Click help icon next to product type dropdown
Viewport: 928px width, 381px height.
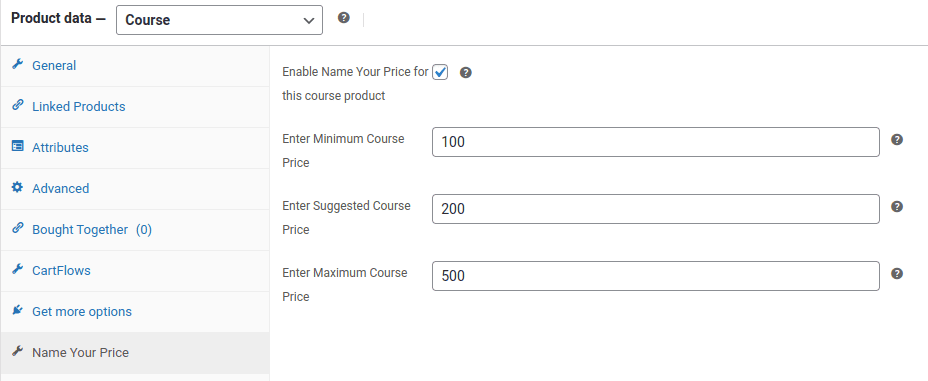click(x=344, y=18)
